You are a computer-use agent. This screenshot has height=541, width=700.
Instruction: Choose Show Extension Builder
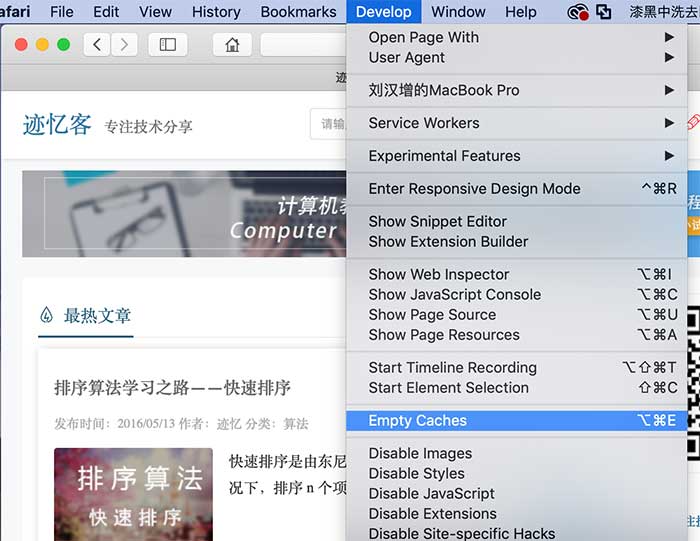[517, 241]
